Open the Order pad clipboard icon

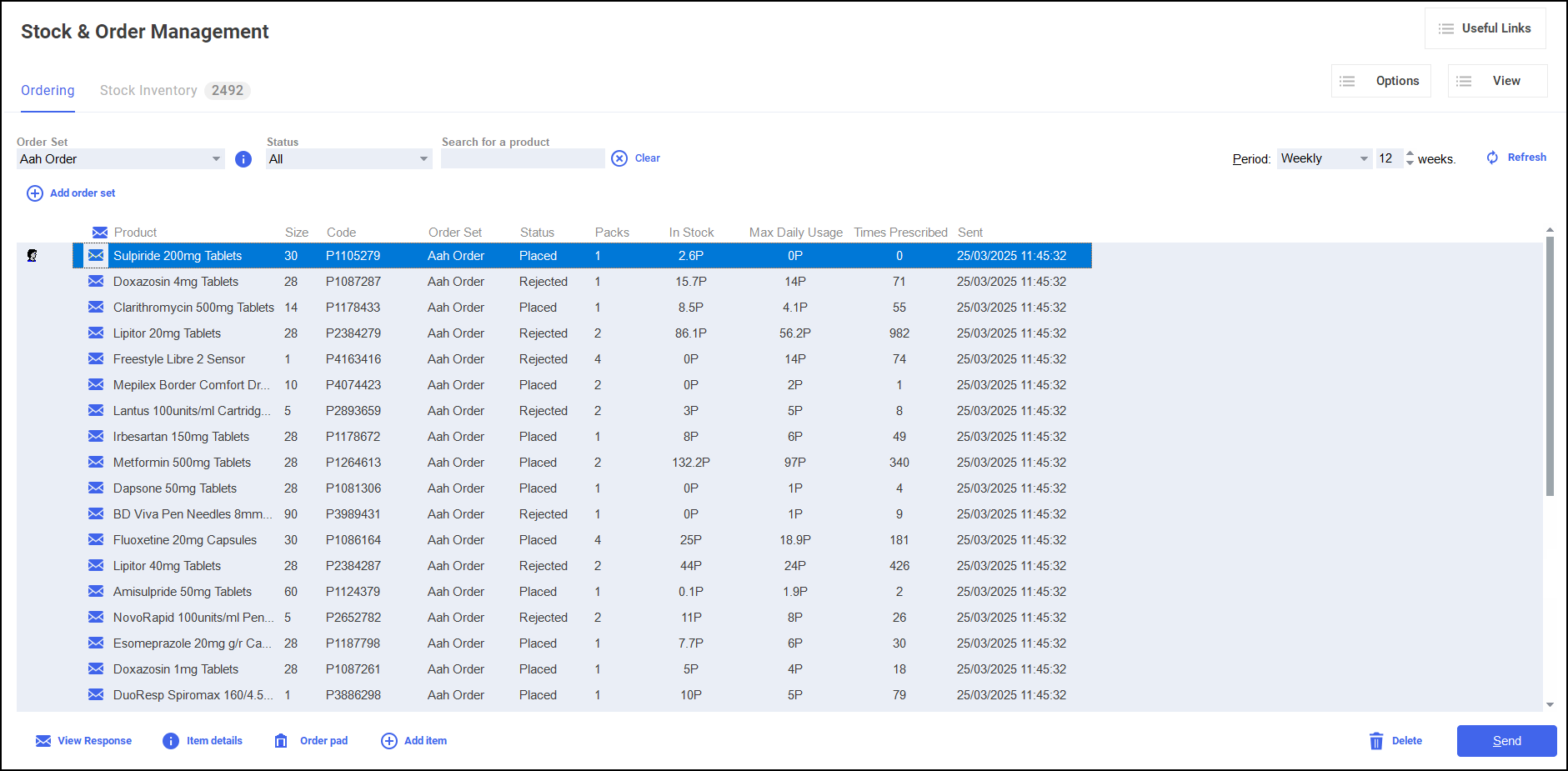281,741
